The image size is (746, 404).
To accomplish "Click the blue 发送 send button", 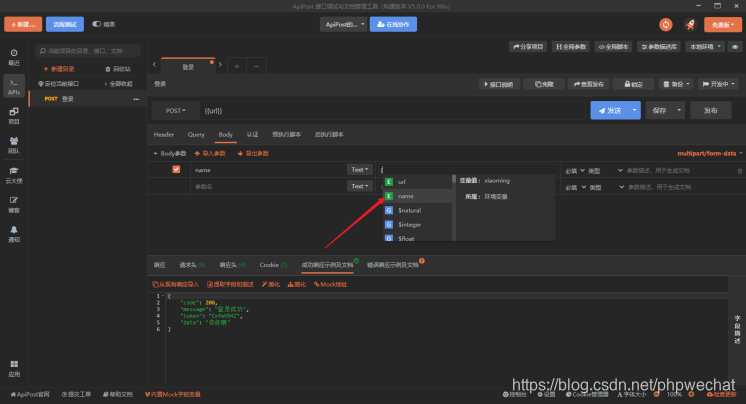I will (609, 110).
